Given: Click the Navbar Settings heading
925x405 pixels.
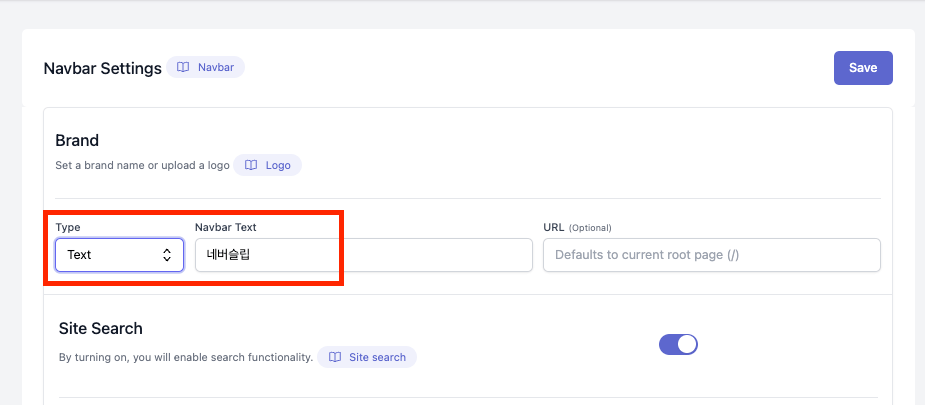Looking at the screenshot, I should point(103,68).
